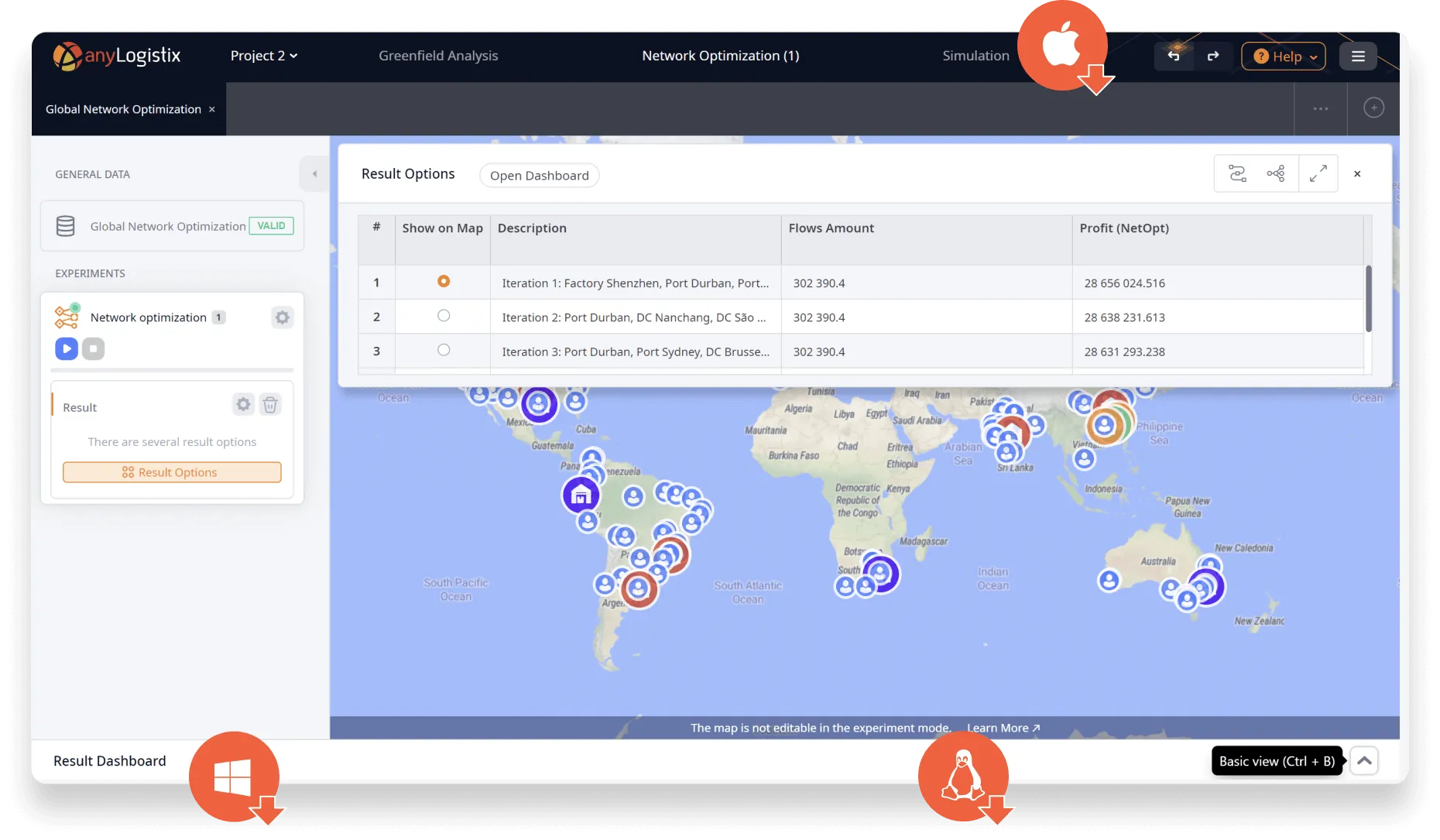Open the hamburger main menu
The height and width of the screenshot is (840, 1440).
point(1358,56)
